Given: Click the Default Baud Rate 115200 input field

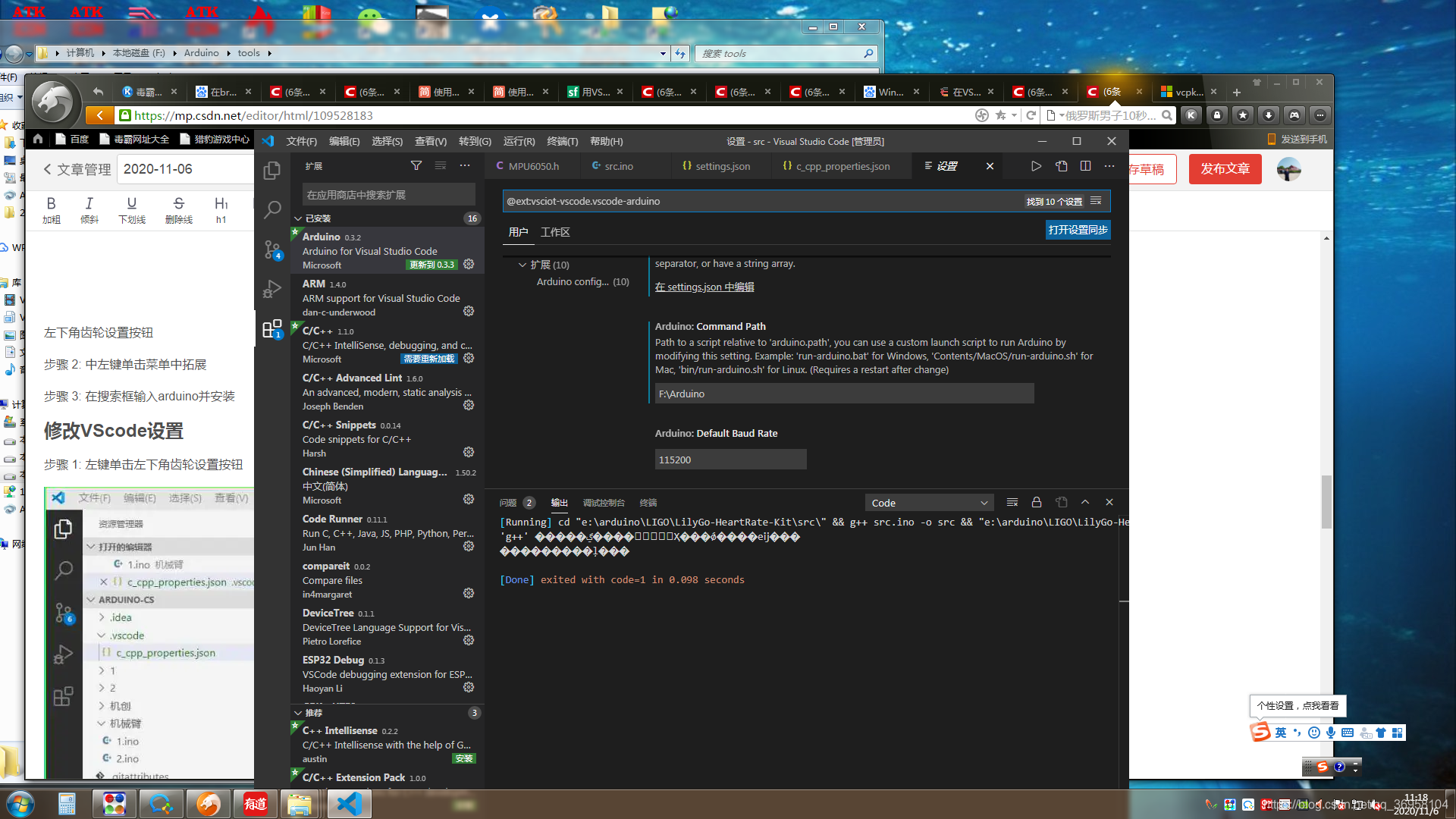Looking at the screenshot, I should 730,459.
